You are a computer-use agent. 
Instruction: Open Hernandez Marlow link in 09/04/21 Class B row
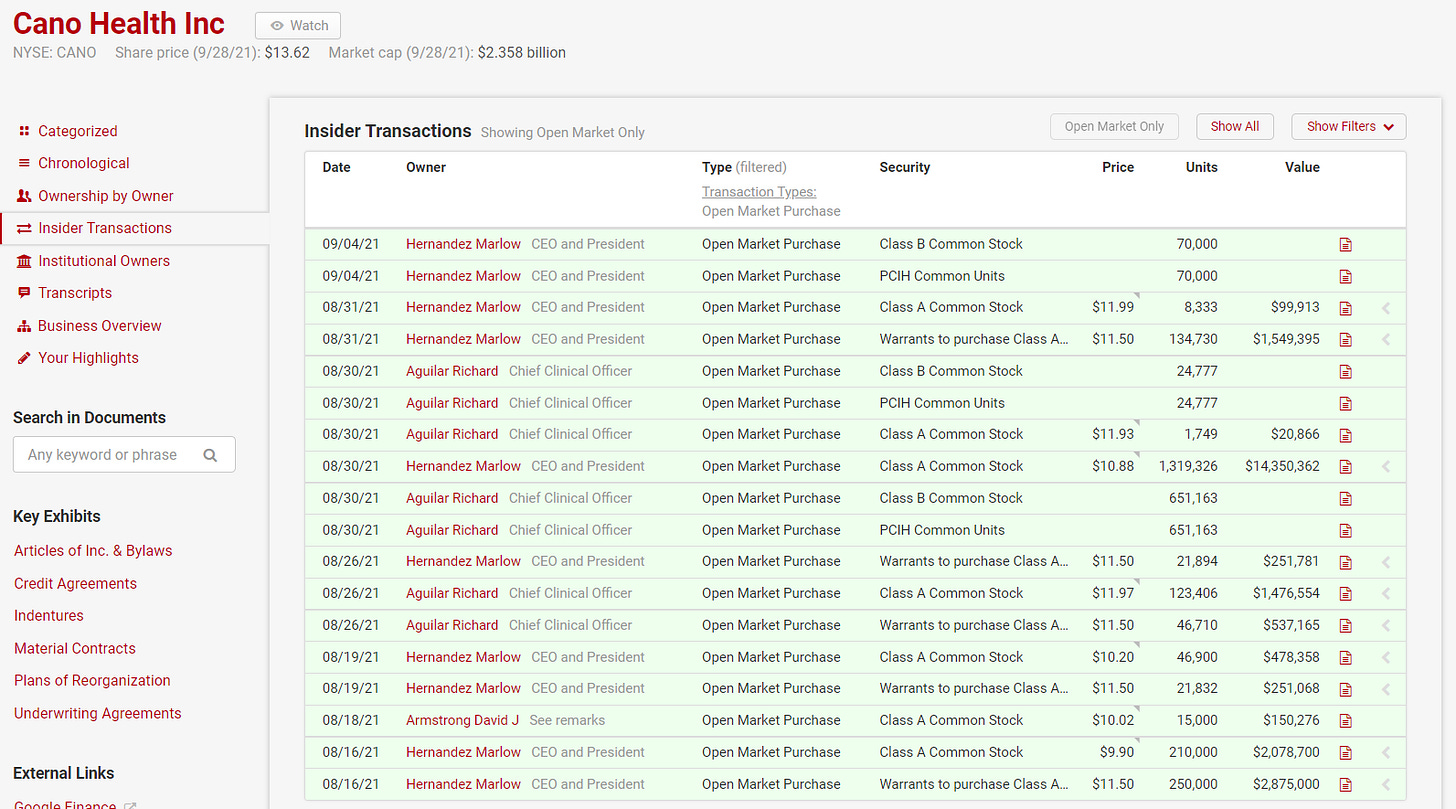(x=463, y=244)
